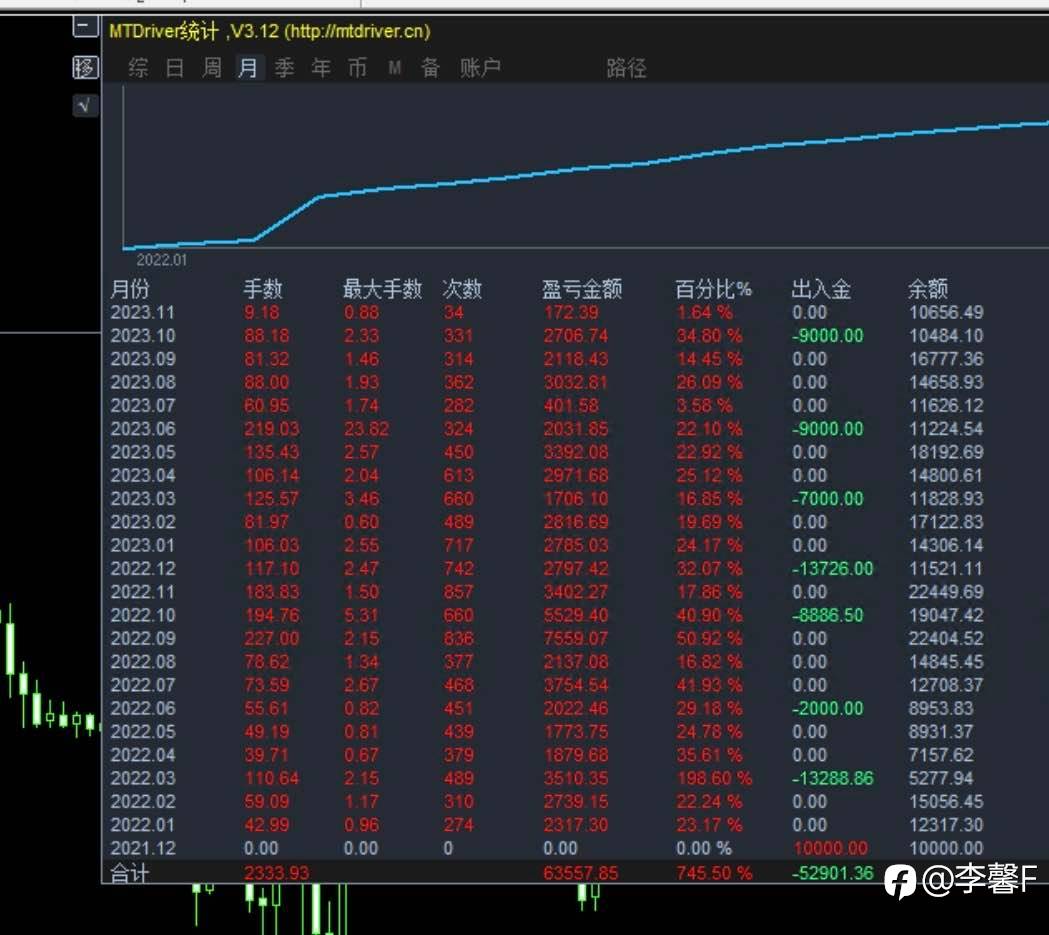This screenshot has width=1049, height=935.
Task: Select the 2022.07 month row
Action: coord(547,686)
